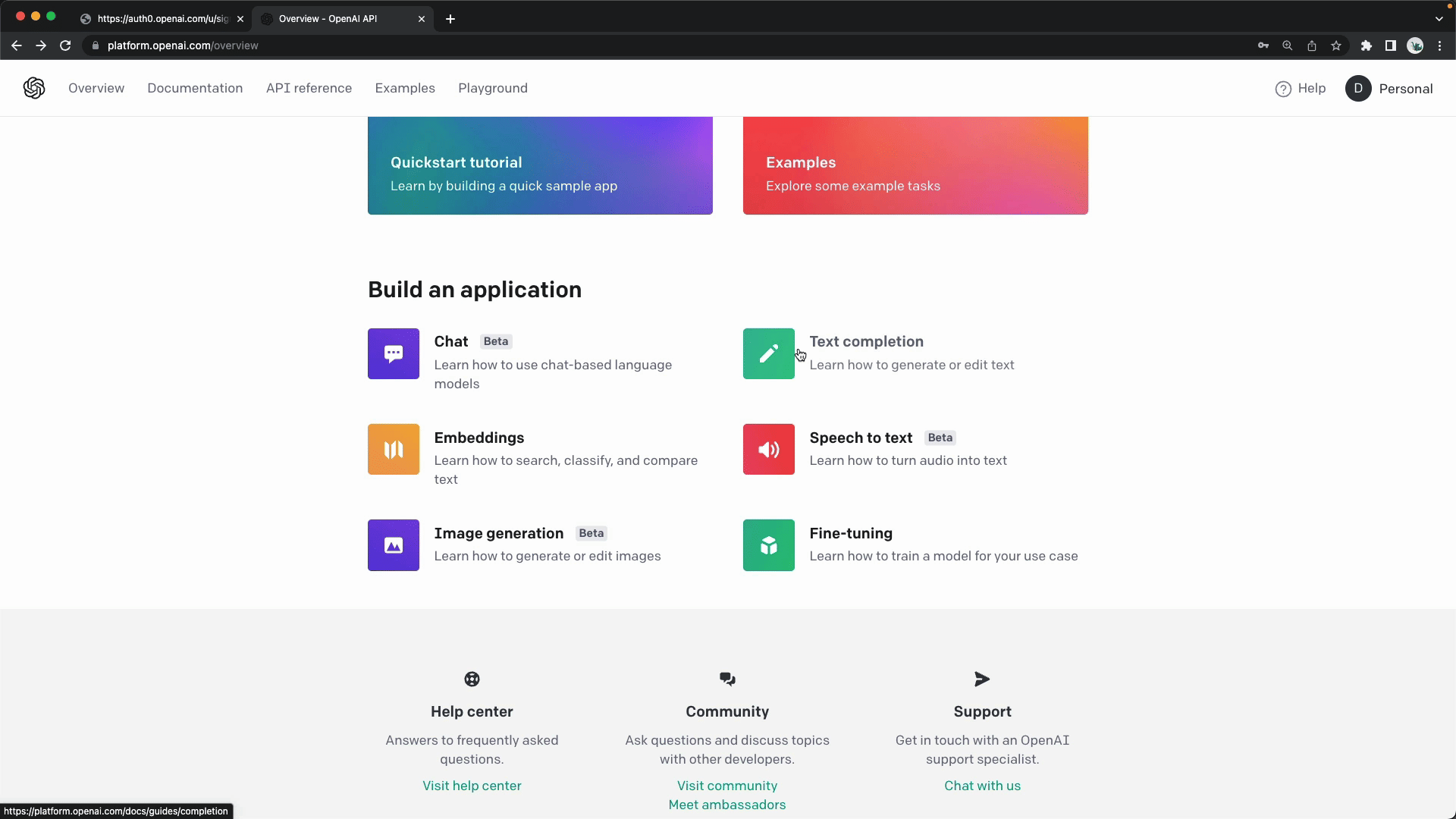Click the Community chat bubbles icon
The height and width of the screenshot is (819, 1456).
(x=727, y=679)
